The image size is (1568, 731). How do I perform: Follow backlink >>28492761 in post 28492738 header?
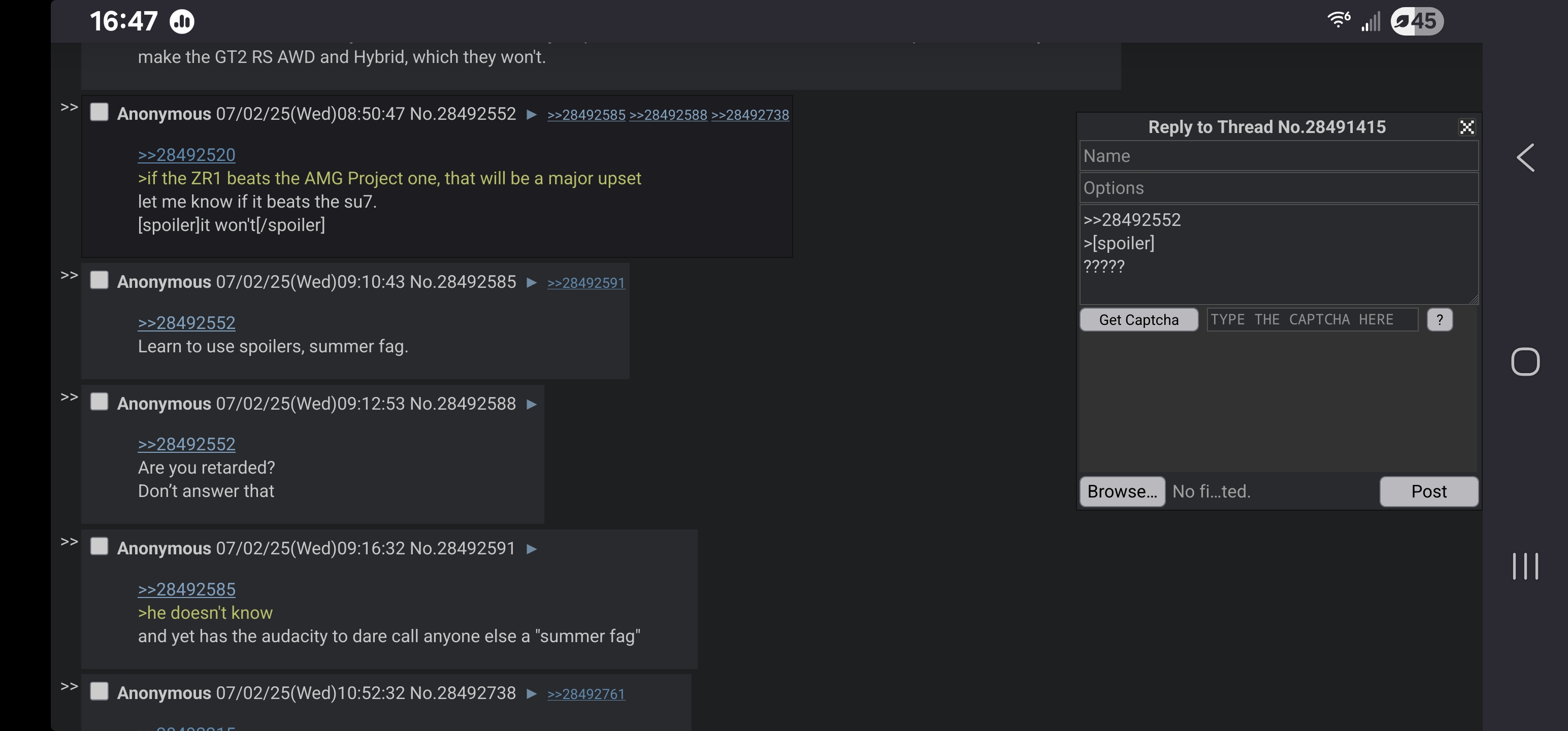pyautogui.click(x=586, y=694)
